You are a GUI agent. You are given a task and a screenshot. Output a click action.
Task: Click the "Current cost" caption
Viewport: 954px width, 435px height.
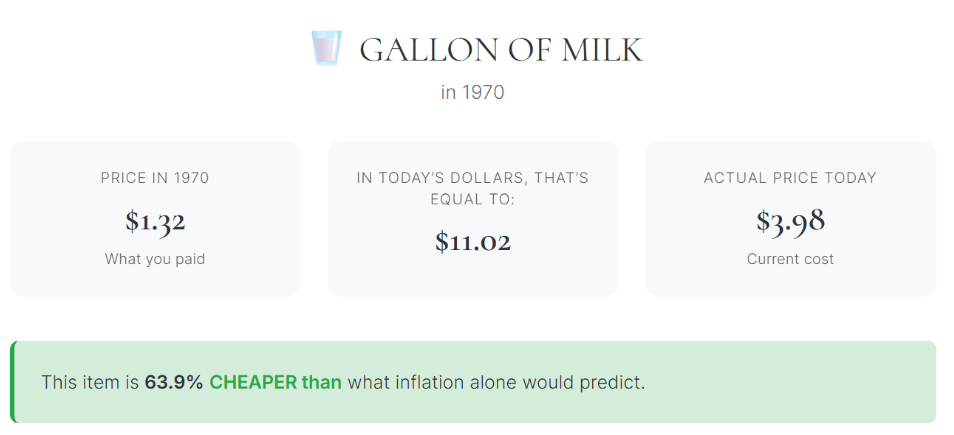[790, 259]
